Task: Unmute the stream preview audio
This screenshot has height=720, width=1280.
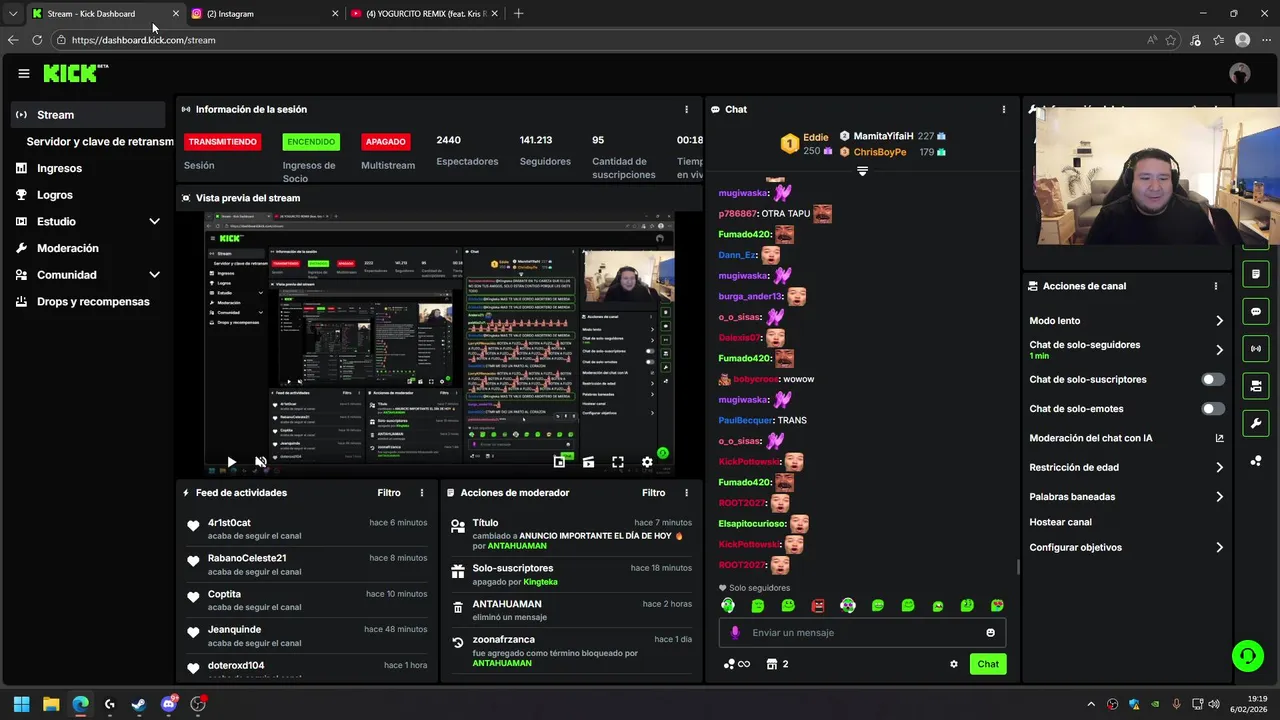Action: 260,462
